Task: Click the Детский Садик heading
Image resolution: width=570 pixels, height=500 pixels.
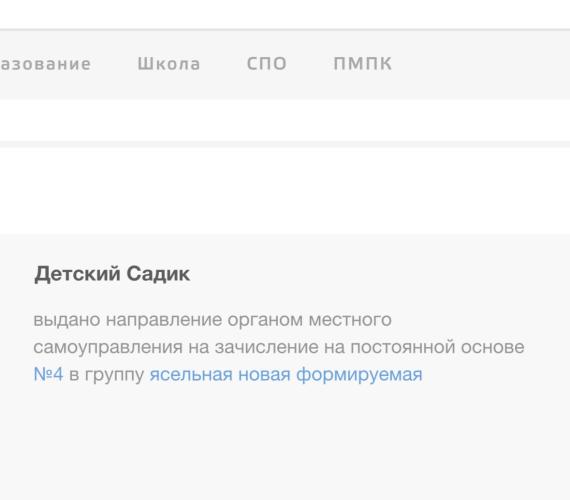Action: click(112, 274)
